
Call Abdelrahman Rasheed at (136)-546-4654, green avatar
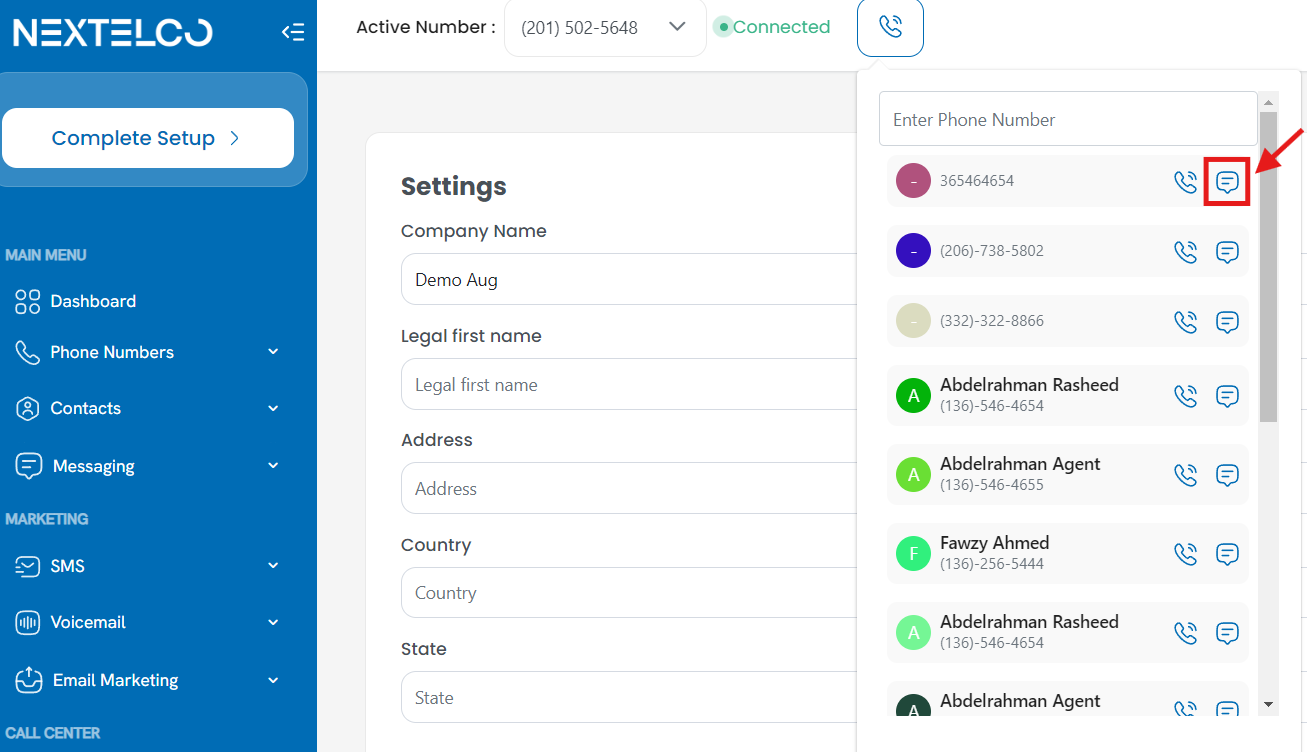1185,396
